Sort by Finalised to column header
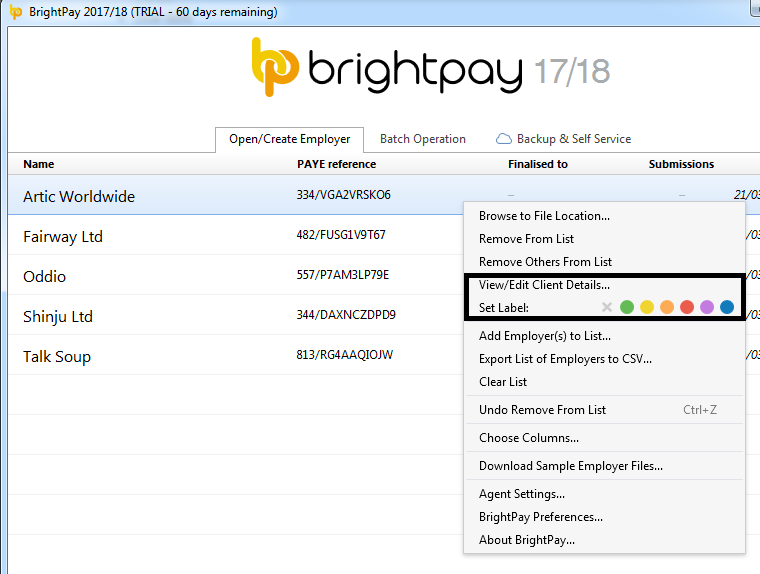The height and width of the screenshot is (574, 760). pyautogui.click(x=538, y=164)
